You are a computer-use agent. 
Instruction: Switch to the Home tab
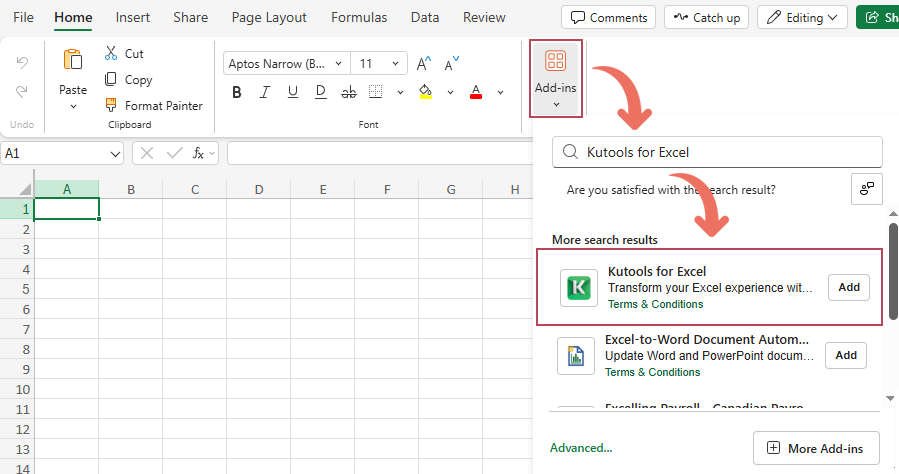click(x=73, y=18)
